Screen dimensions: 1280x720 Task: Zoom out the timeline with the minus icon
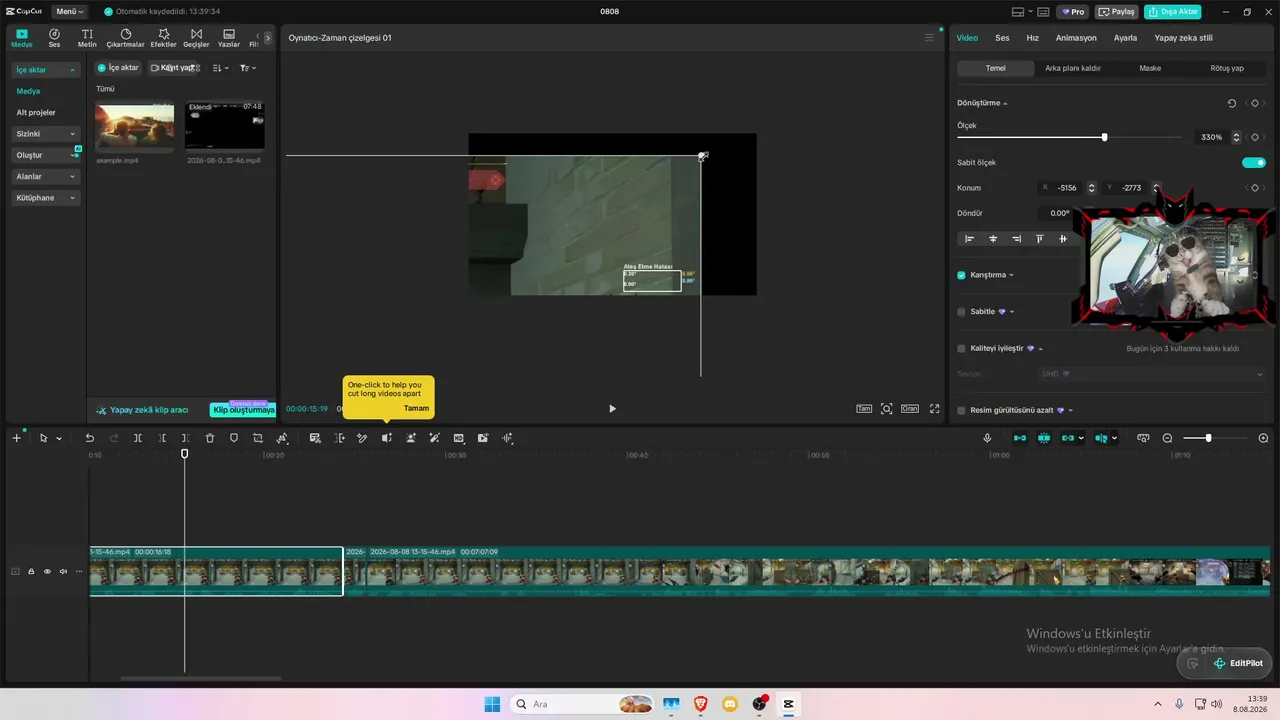point(1167,438)
